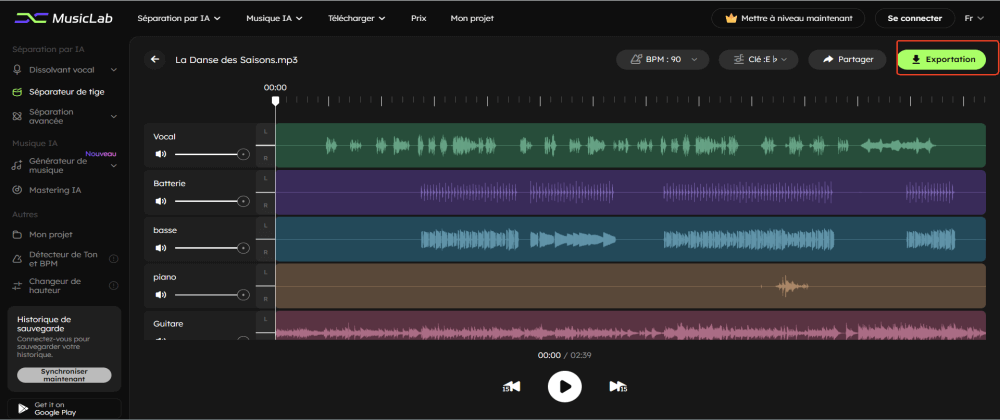This screenshot has height=420, width=1000.
Task: Click the Partager button
Action: [x=847, y=60]
